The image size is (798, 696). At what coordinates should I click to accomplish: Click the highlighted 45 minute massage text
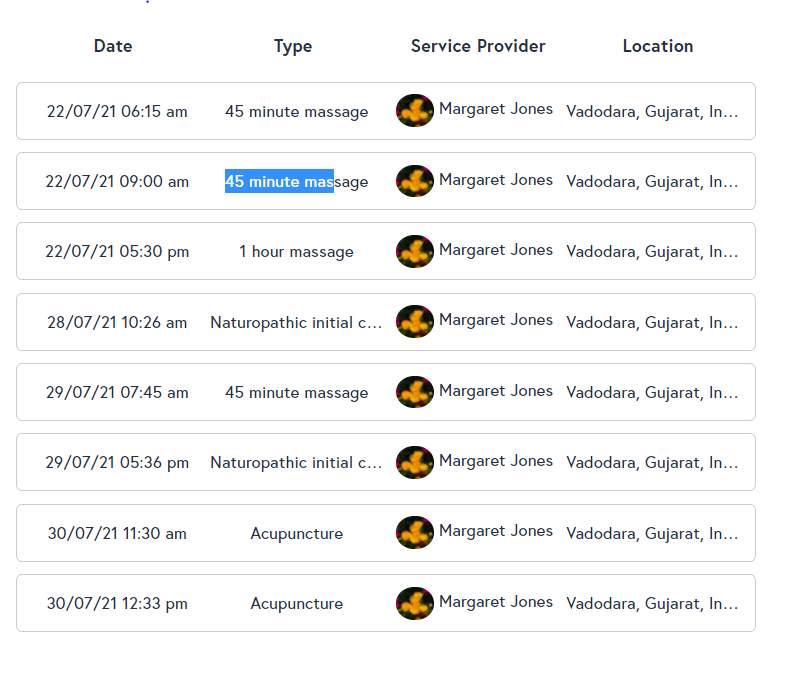280,182
